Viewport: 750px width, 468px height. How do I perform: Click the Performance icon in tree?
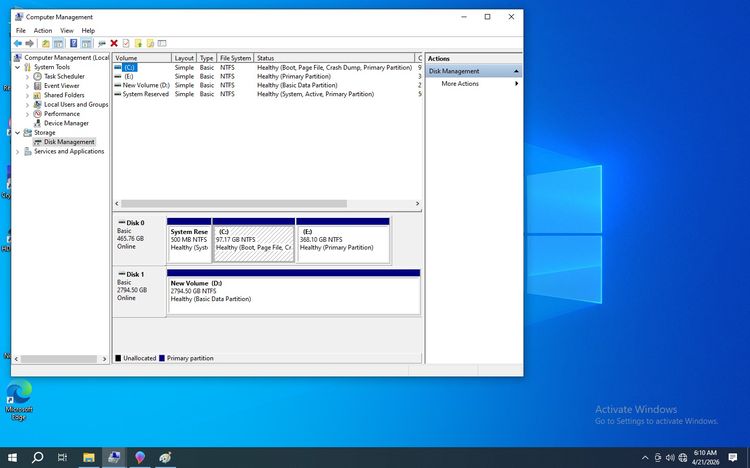click(37, 114)
